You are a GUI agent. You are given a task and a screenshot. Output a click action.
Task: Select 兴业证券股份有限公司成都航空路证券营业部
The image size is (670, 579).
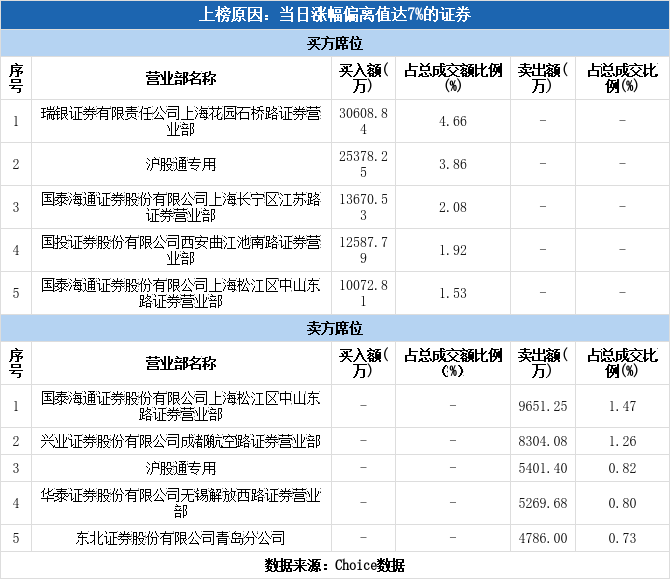(x=181, y=441)
